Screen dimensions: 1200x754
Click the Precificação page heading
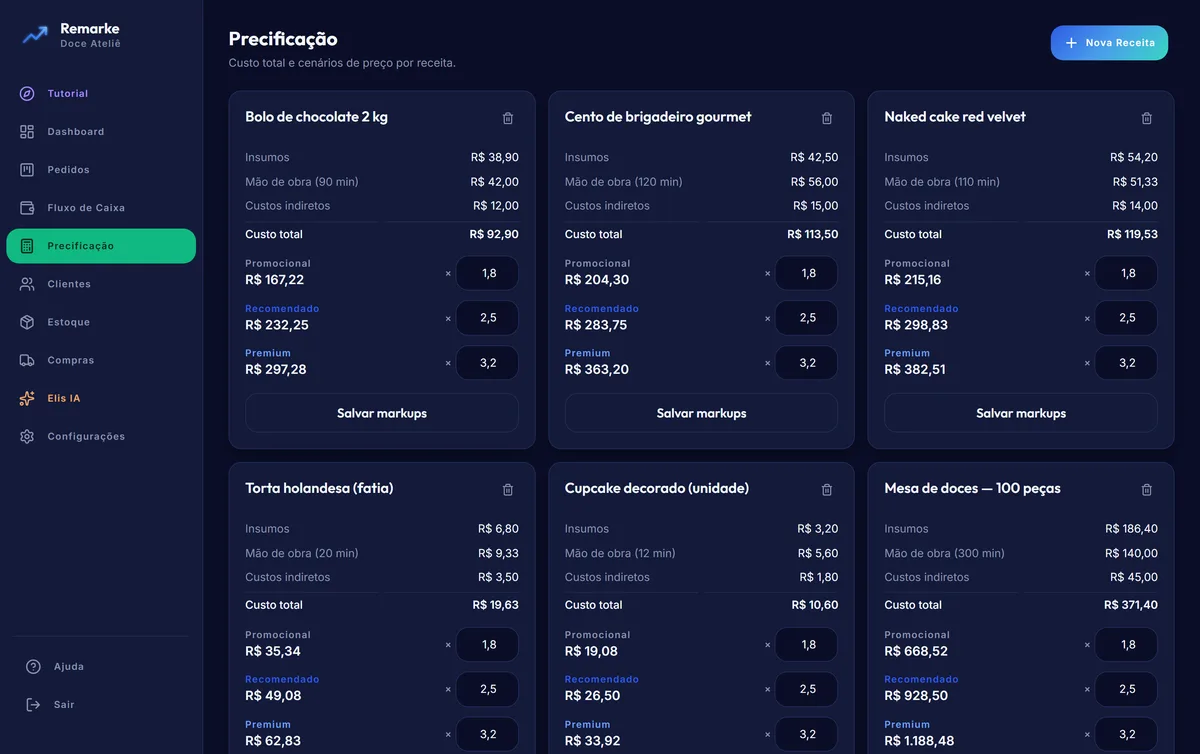coord(283,39)
